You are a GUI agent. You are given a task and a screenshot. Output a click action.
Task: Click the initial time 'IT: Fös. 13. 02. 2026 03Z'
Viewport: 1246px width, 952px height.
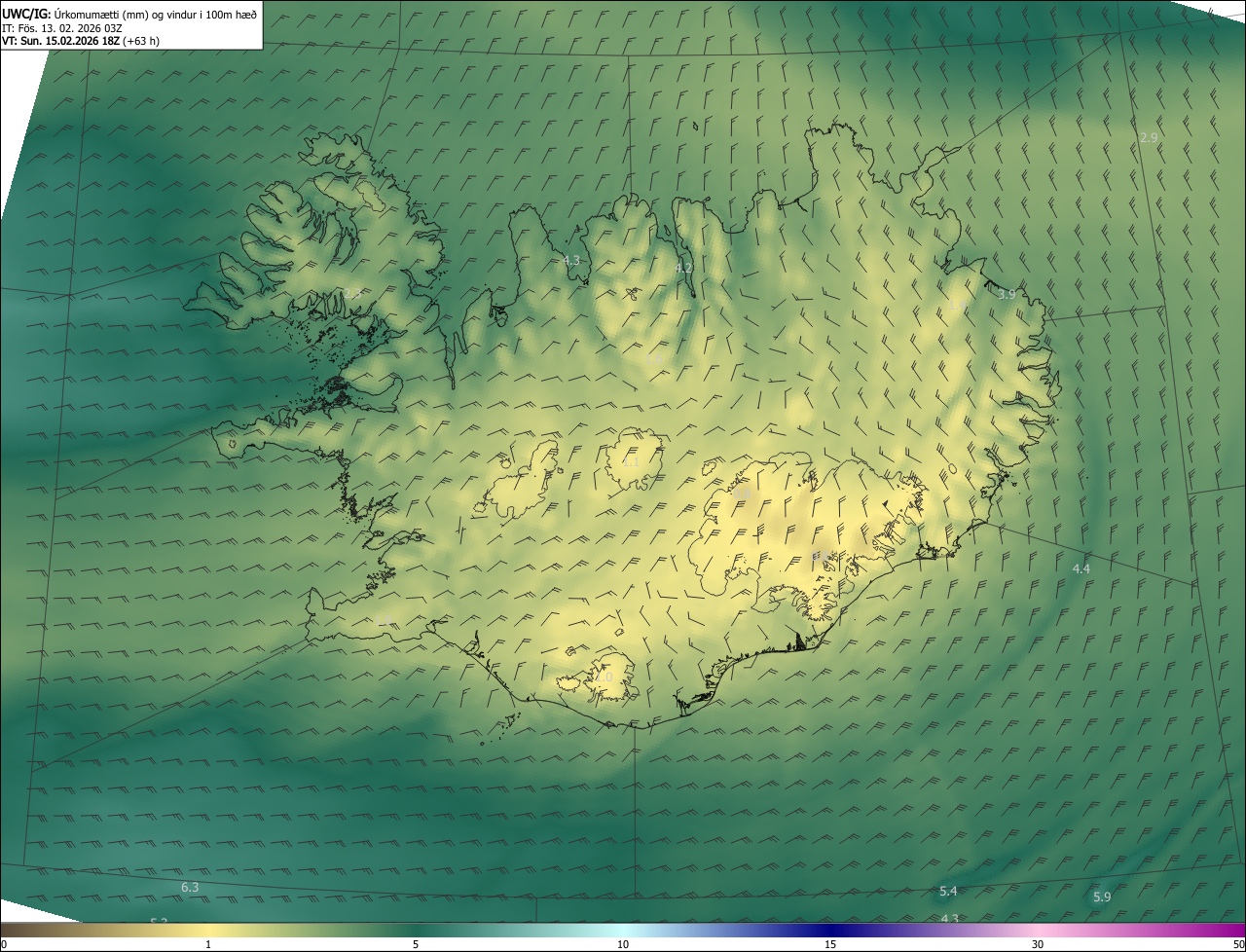point(62,27)
